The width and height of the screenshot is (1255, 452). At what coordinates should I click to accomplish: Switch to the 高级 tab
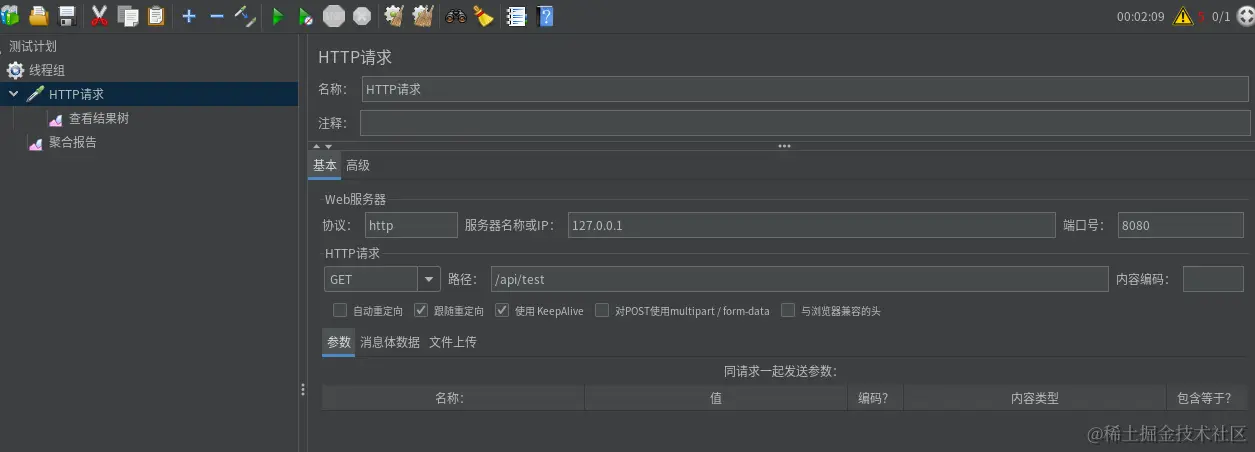358,165
